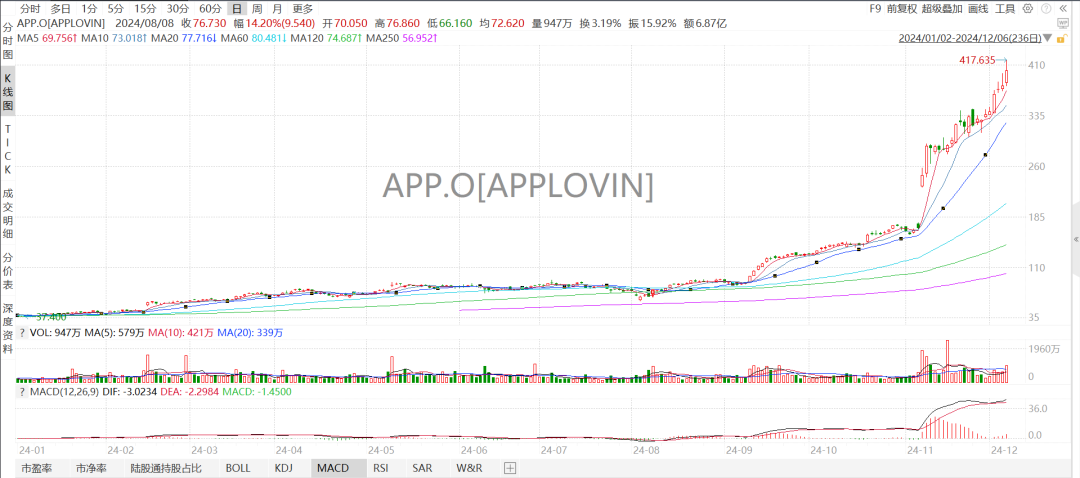This screenshot has height=478, width=1080.
Task: Click the DEA: -2.2984 value
Action: (188, 392)
